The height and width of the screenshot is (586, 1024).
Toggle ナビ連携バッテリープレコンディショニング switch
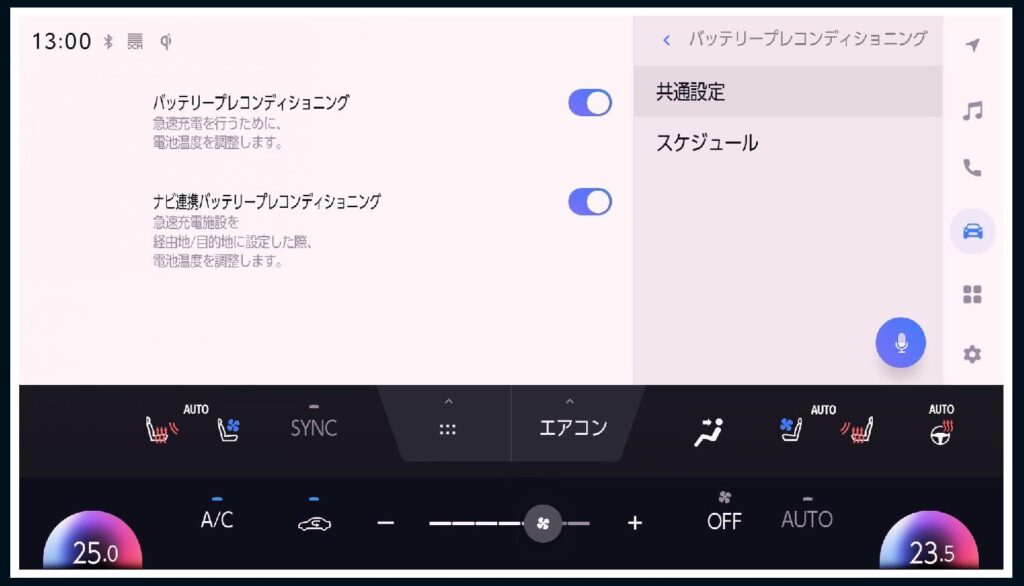590,202
